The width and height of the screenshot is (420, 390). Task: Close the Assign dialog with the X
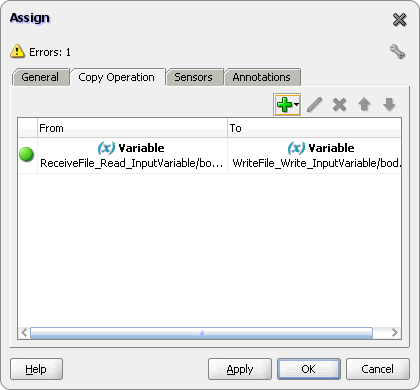[399, 20]
